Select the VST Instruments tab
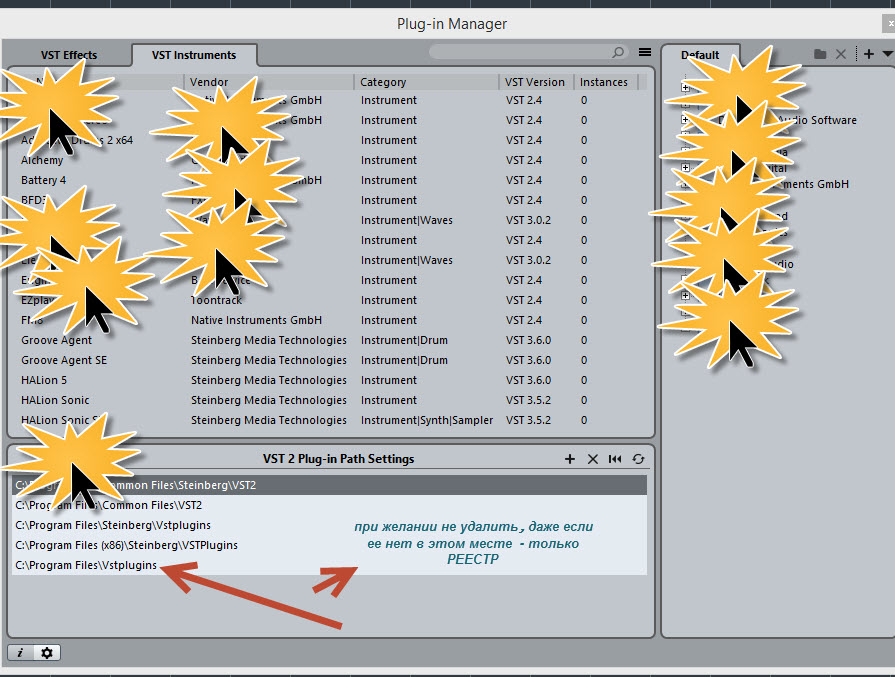Viewport: 895px width, 677px height. coord(194,55)
